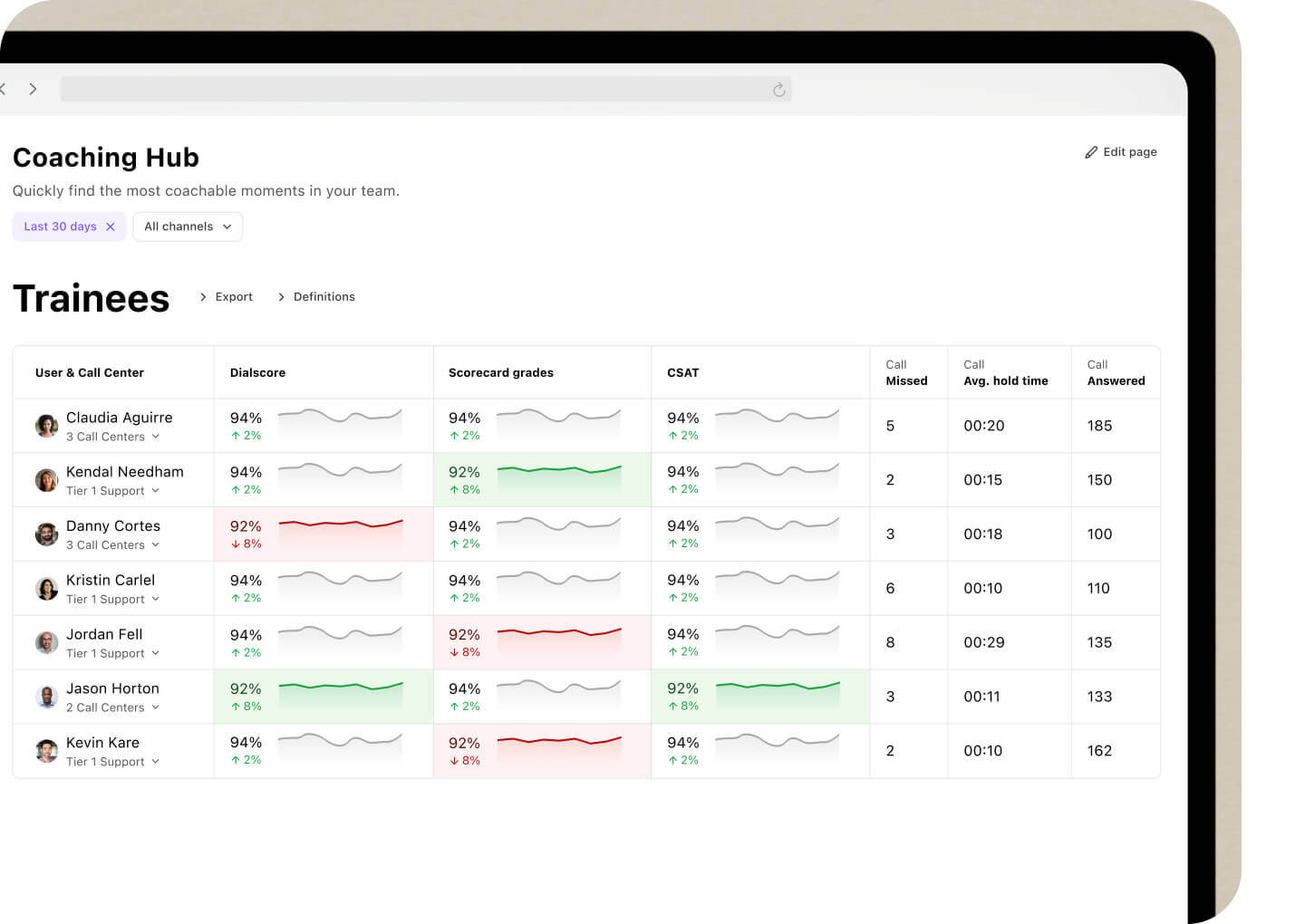The width and height of the screenshot is (1305, 924).
Task: Click the Export link
Action: click(234, 296)
